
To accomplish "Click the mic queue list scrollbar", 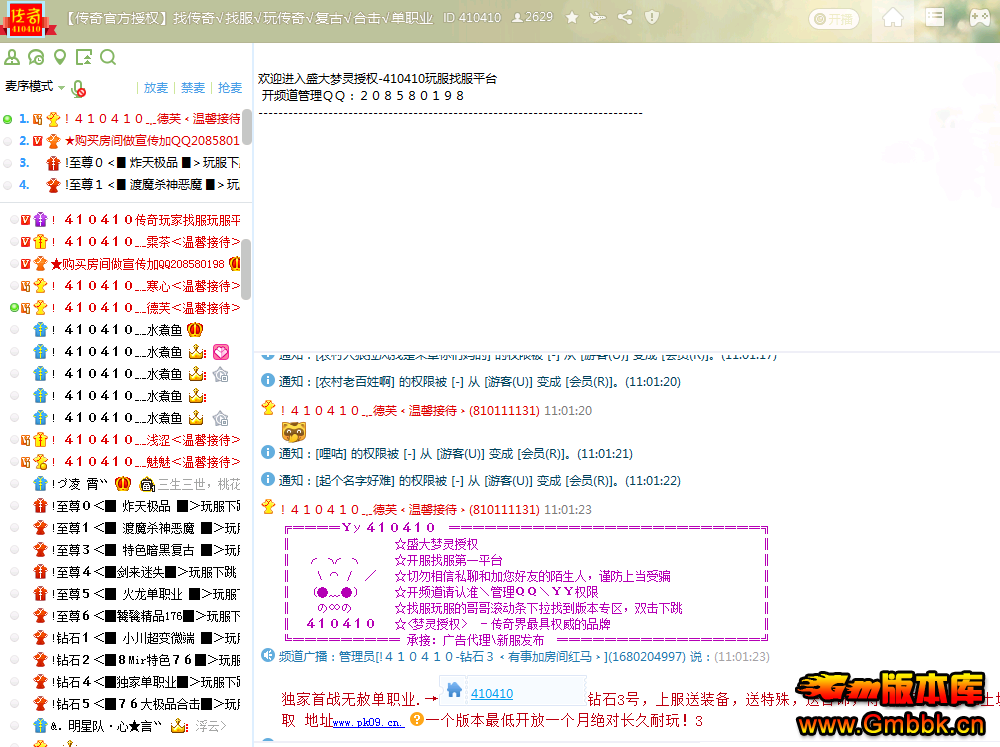I will click(x=247, y=127).
